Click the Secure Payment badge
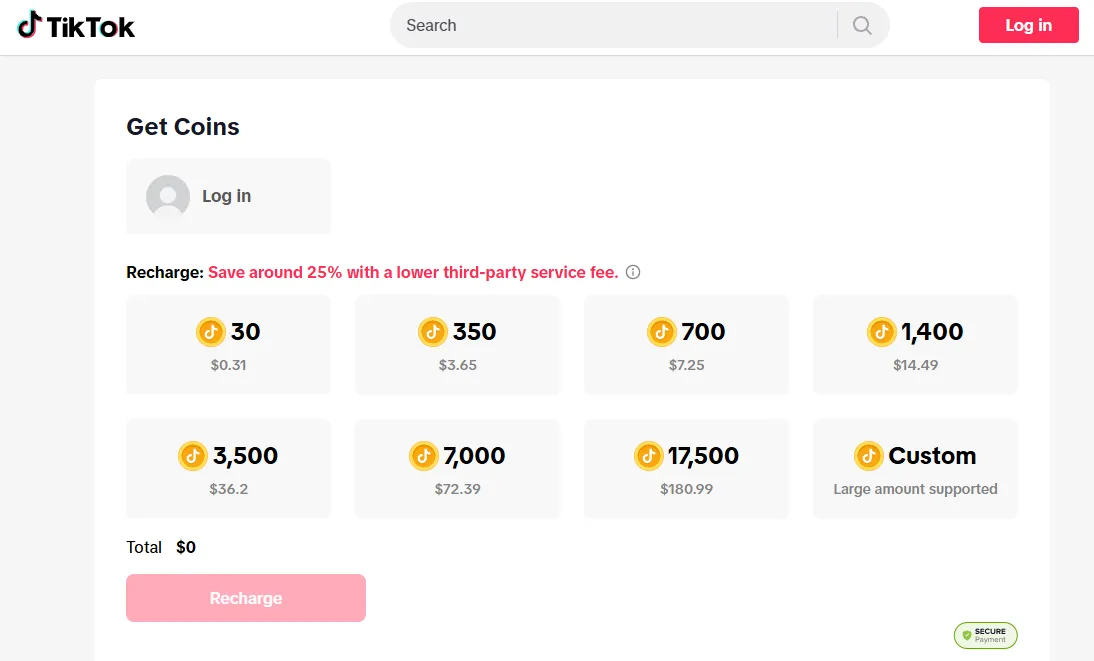Image resolution: width=1094 pixels, height=661 pixels. click(985, 635)
